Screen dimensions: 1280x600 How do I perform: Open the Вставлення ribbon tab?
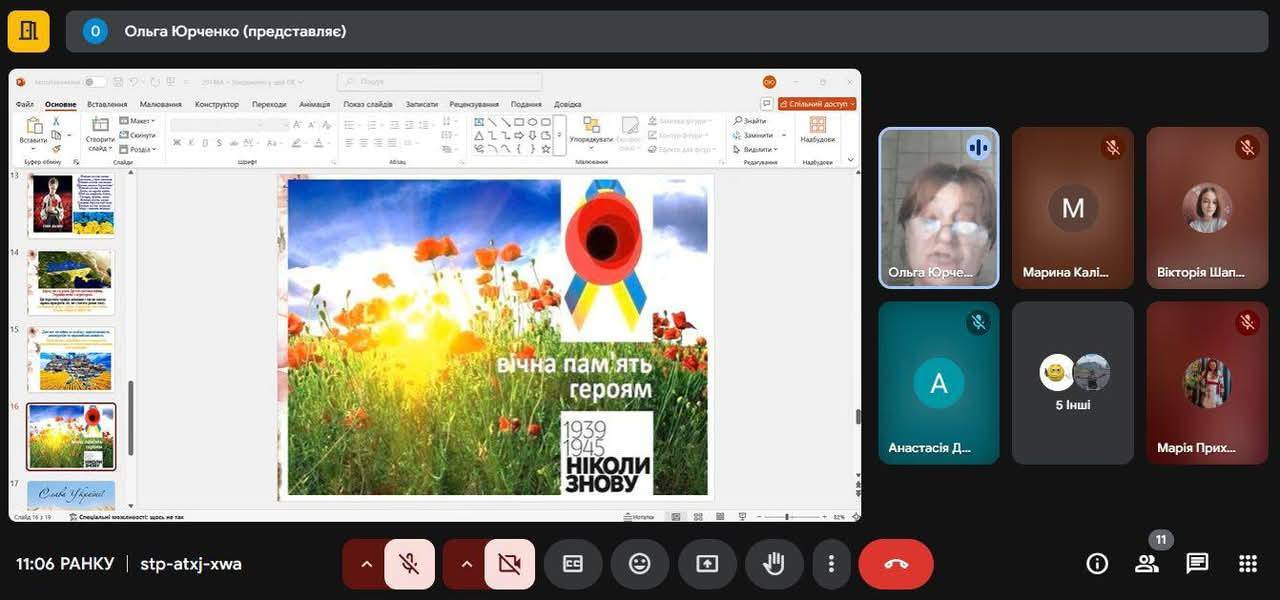107,104
